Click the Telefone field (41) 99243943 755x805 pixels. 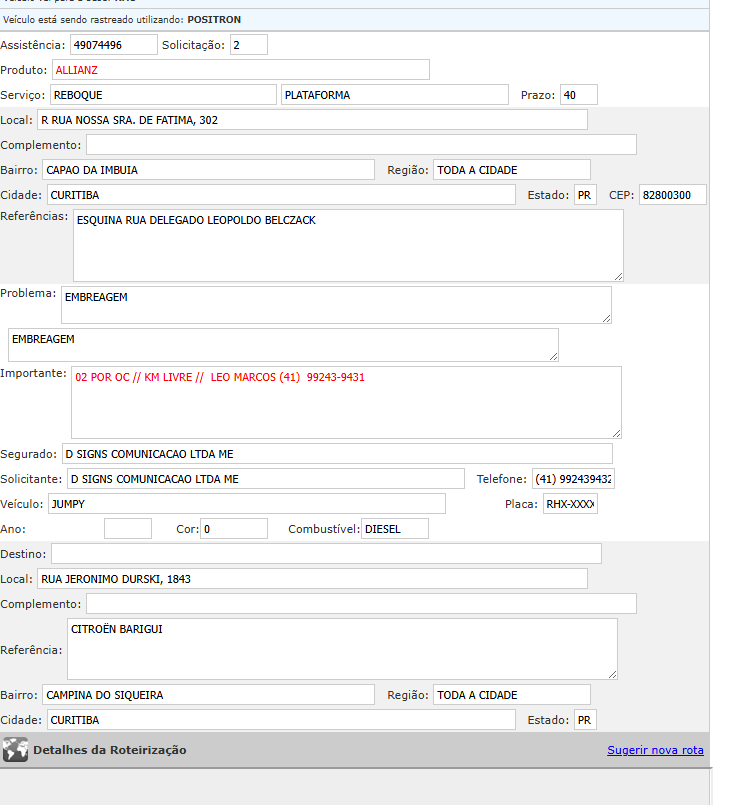[573, 479]
